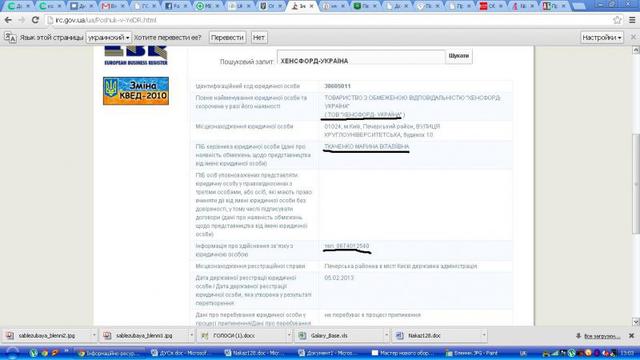This screenshot has width=640, height=360.
Task: Click the underlined ТОВ "ХЕНСФОРД-УКРАЇНА" short name
Action: [x=363, y=114]
